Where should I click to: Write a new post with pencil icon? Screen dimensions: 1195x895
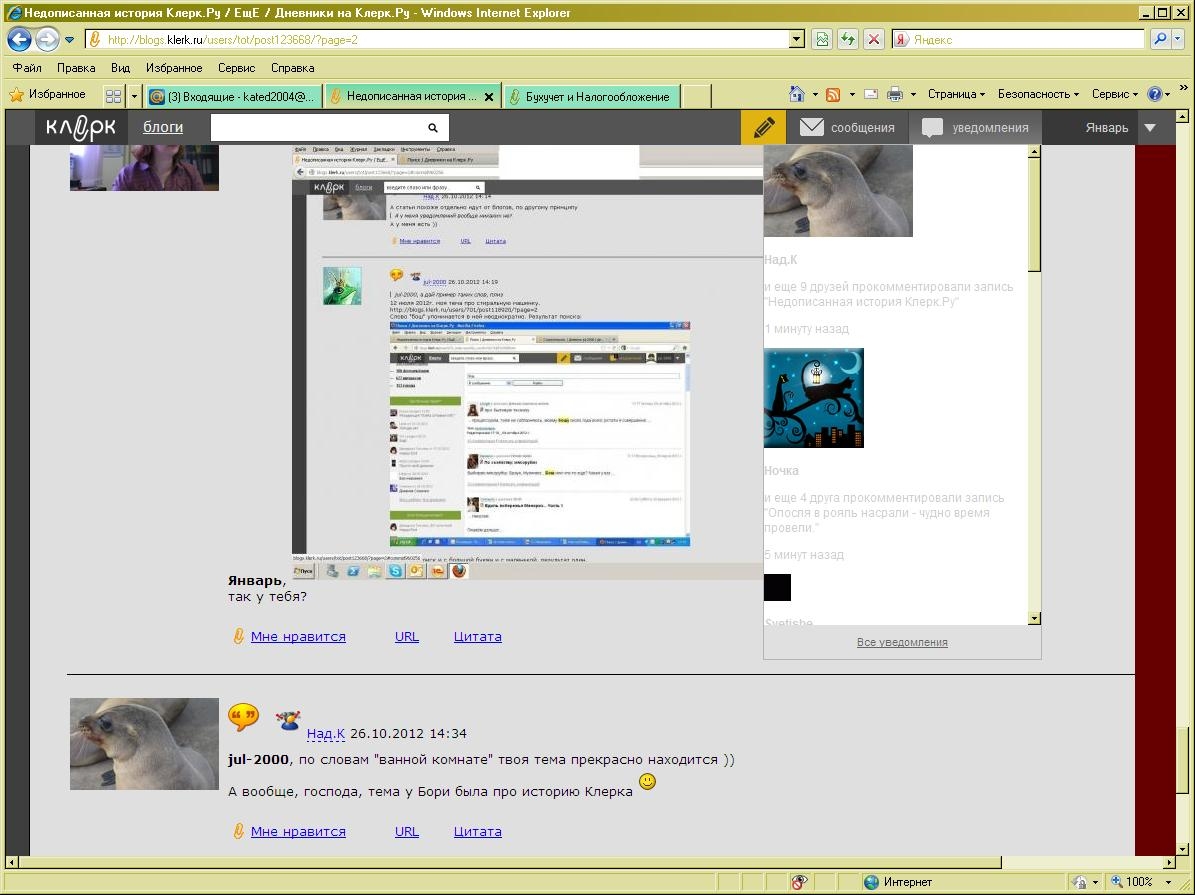tap(764, 127)
